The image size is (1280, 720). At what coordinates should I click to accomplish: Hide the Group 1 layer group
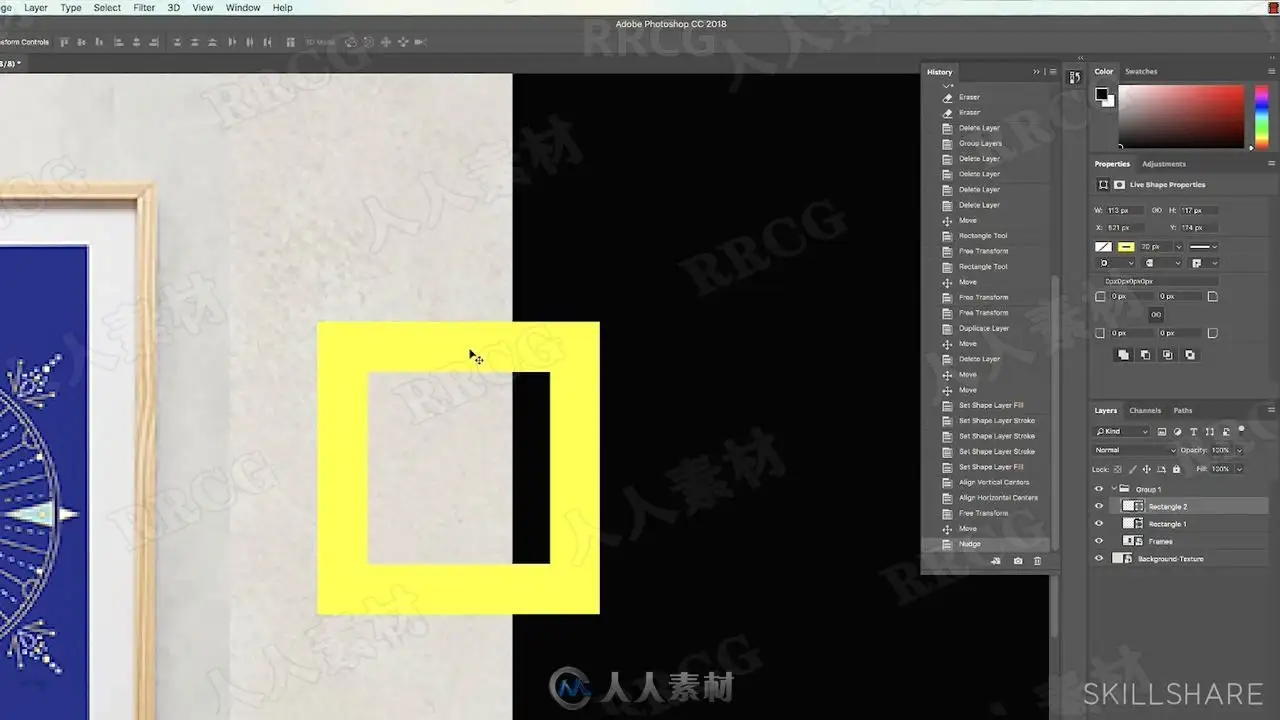1099,489
